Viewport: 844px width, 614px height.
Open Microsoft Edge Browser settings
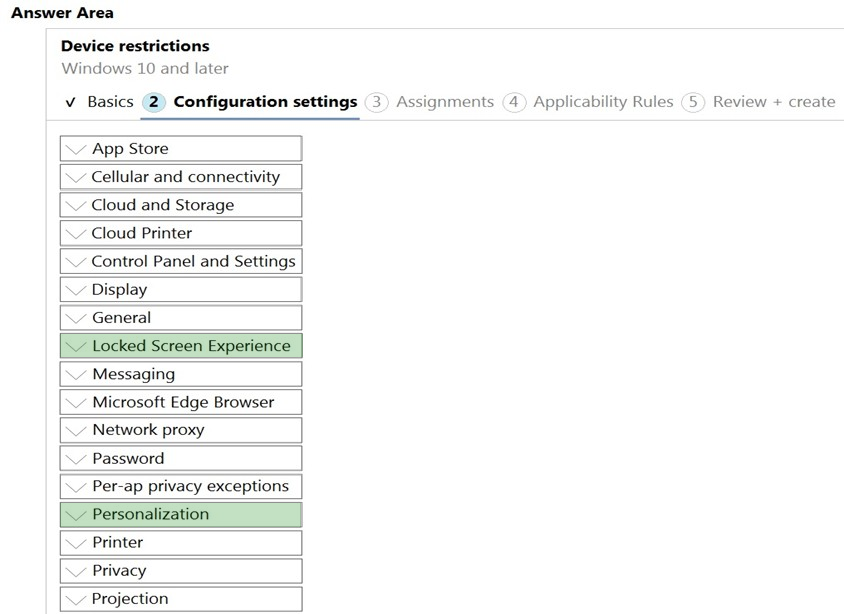181,402
